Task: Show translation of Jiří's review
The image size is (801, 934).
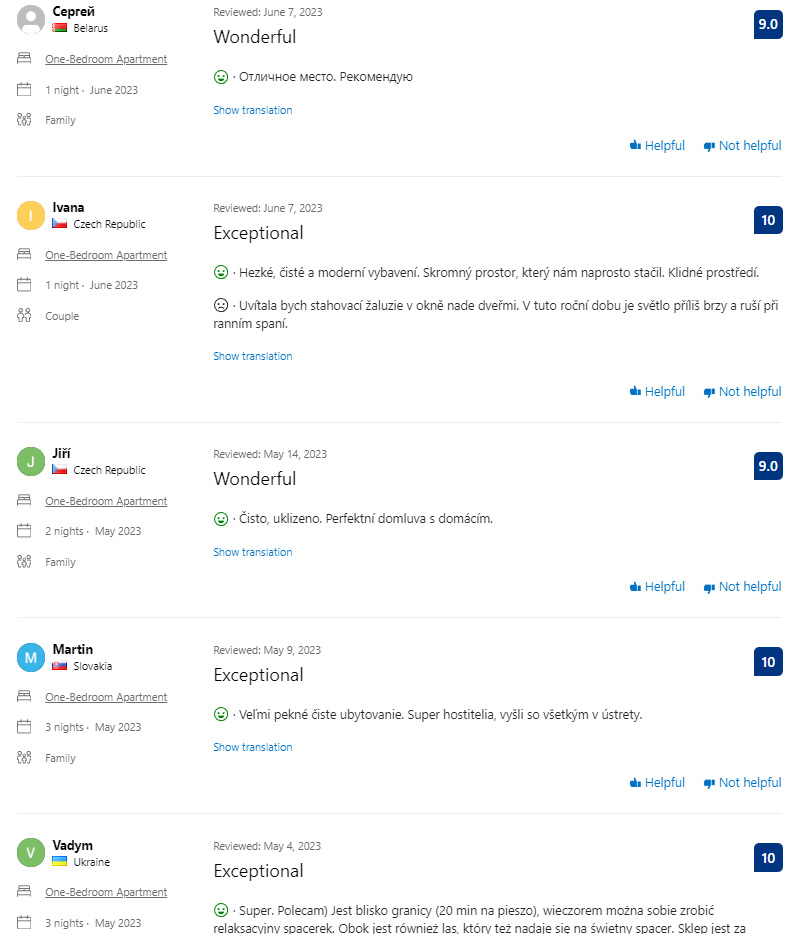Action: (x=253, y=552)
